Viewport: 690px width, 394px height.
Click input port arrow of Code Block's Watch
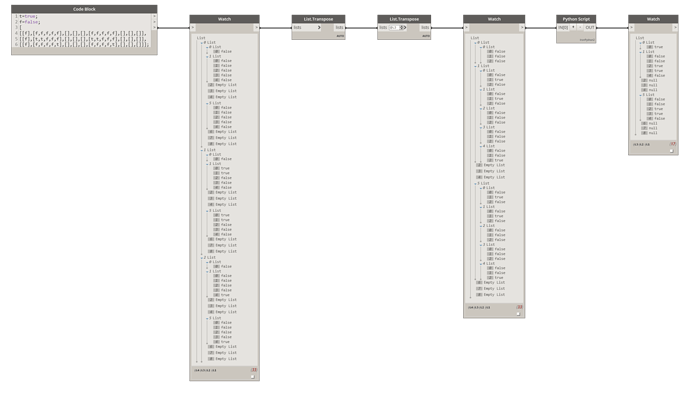click(193, 28)
